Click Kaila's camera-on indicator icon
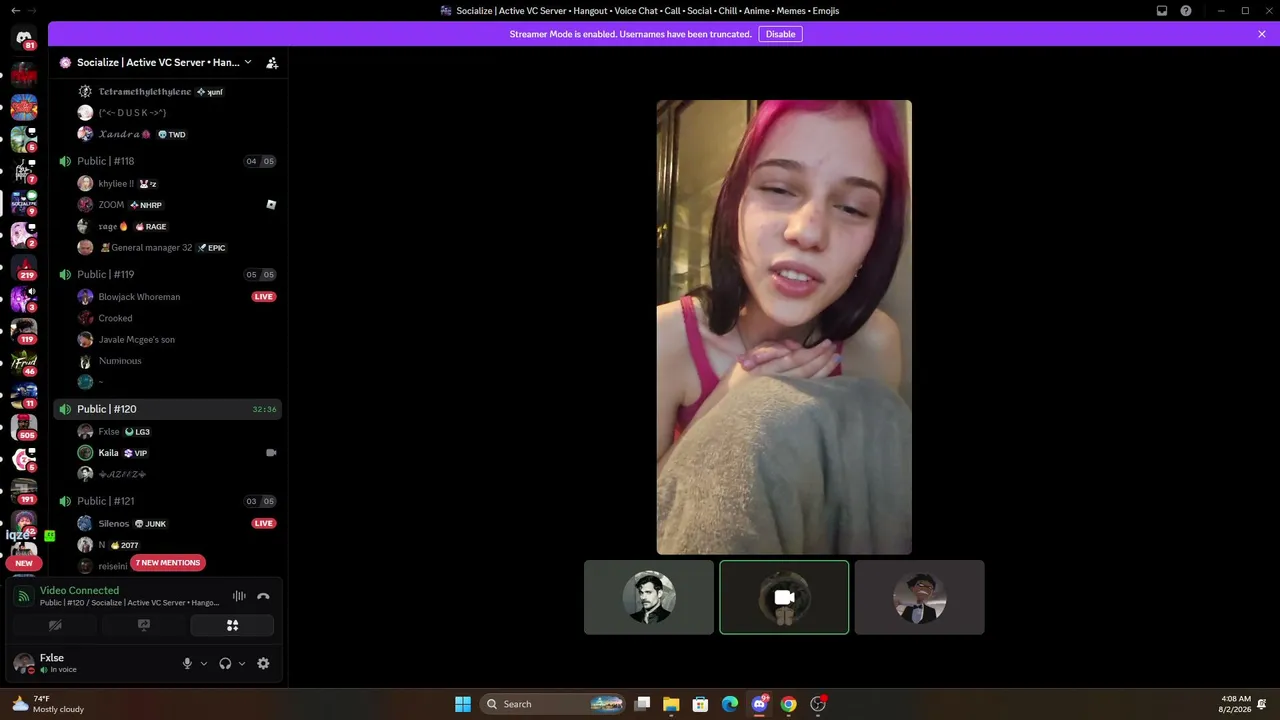This screenshot has width=1280, height=720. click(271, 453)
